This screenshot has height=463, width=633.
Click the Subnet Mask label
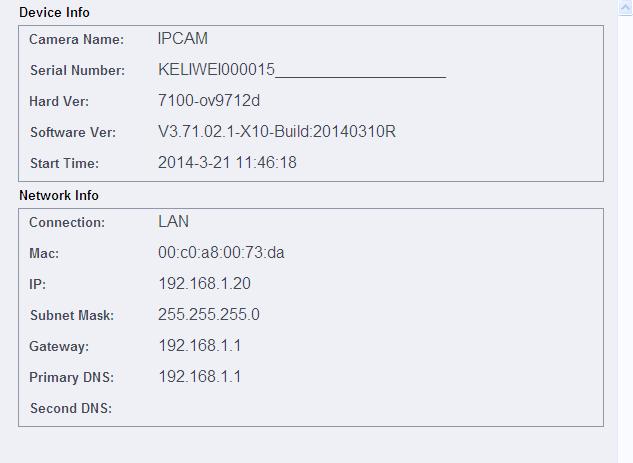(x=72, y=315)
